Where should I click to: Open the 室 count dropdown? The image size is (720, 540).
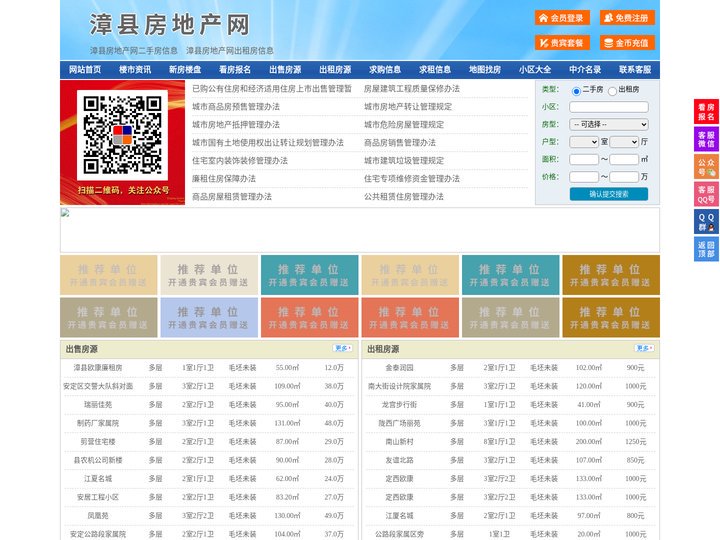pos(584,142)
